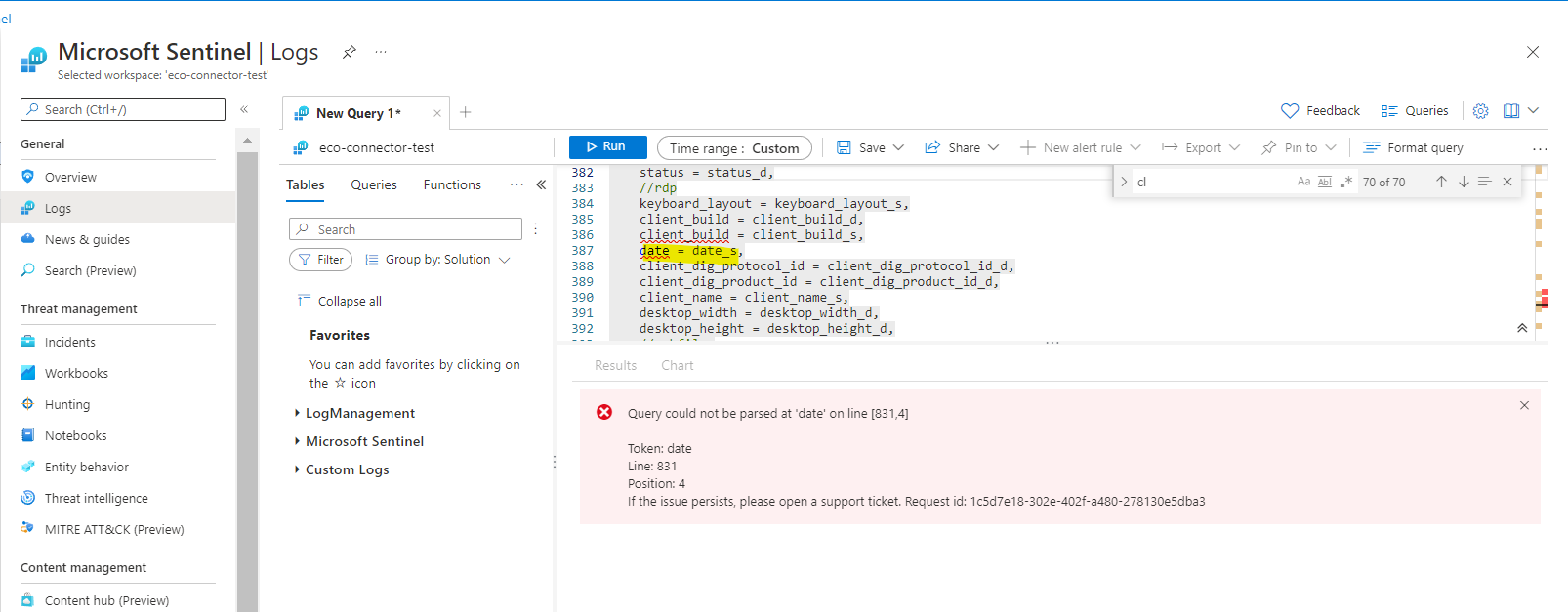Open the settings gear in the Logs toolbar
Image resolution: width=1568 pixels, height=612 pixels.
1481,111
